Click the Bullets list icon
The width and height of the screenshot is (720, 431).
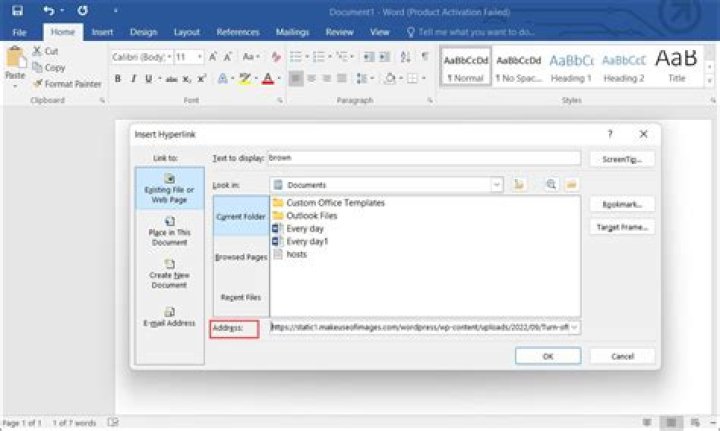(296, 57)
